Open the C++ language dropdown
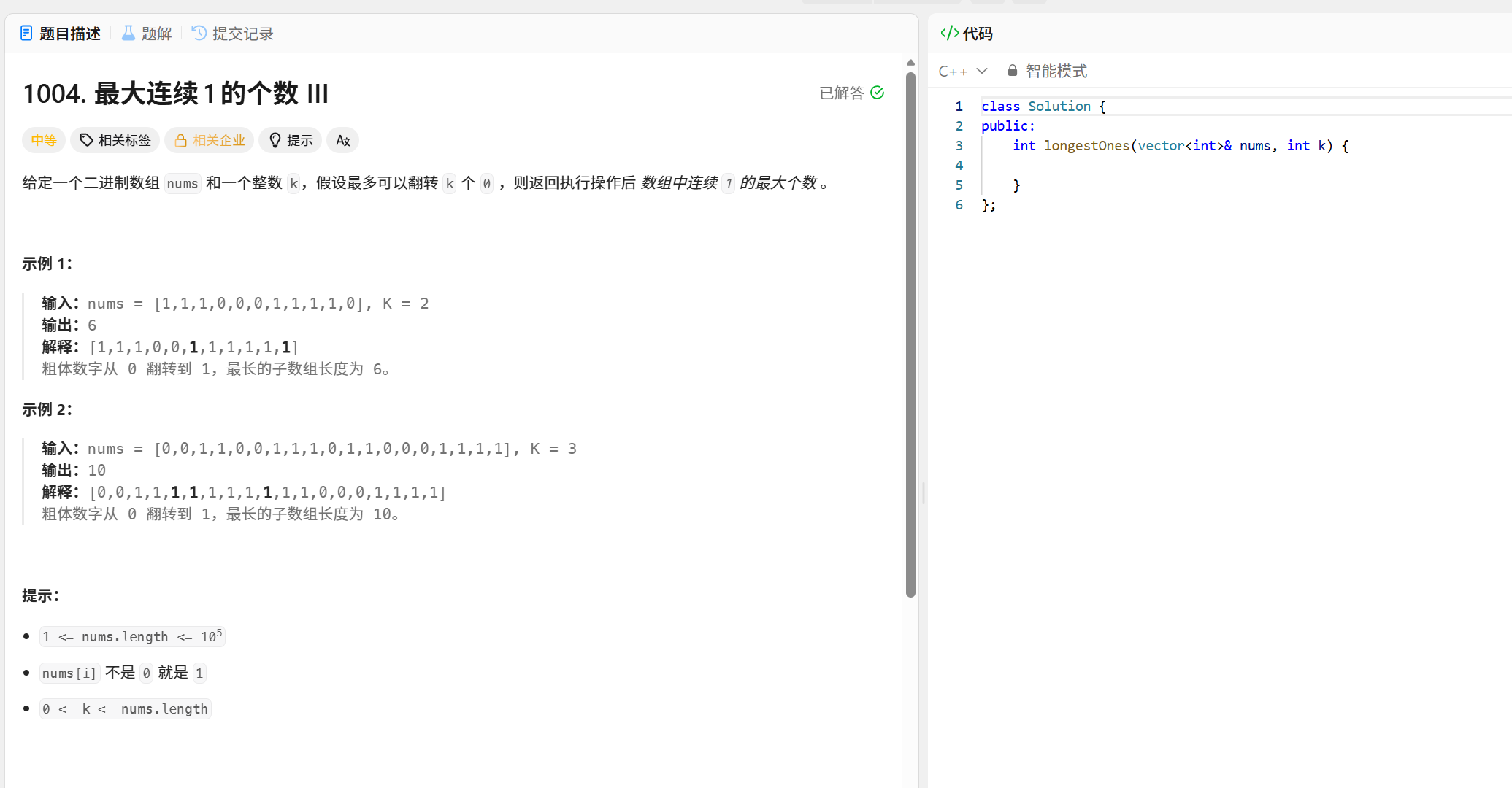This screenshot has width=1512, height=788. coord(962,71)
